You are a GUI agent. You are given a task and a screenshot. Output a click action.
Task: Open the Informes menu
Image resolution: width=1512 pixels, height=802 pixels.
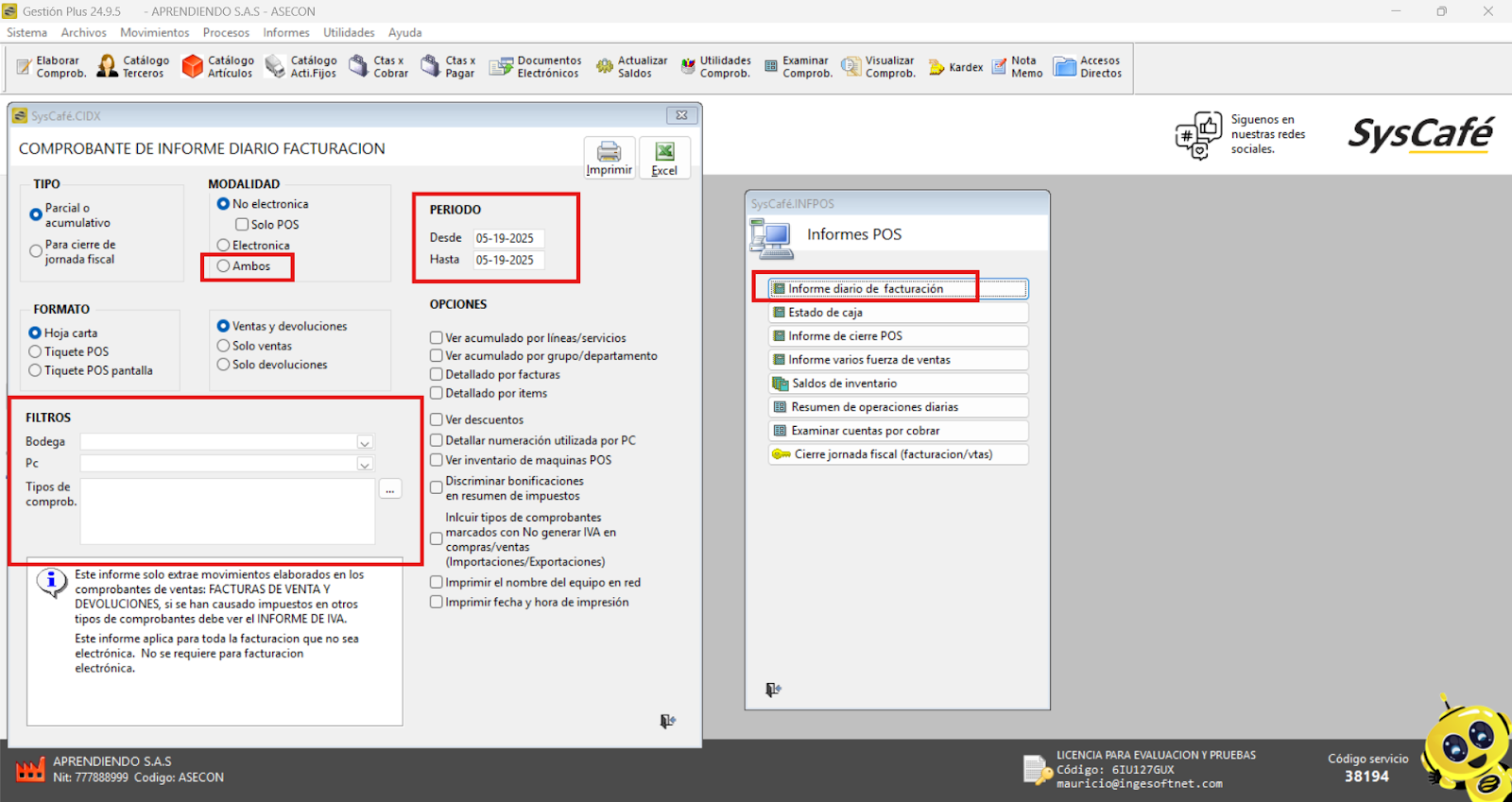[285, 32]
